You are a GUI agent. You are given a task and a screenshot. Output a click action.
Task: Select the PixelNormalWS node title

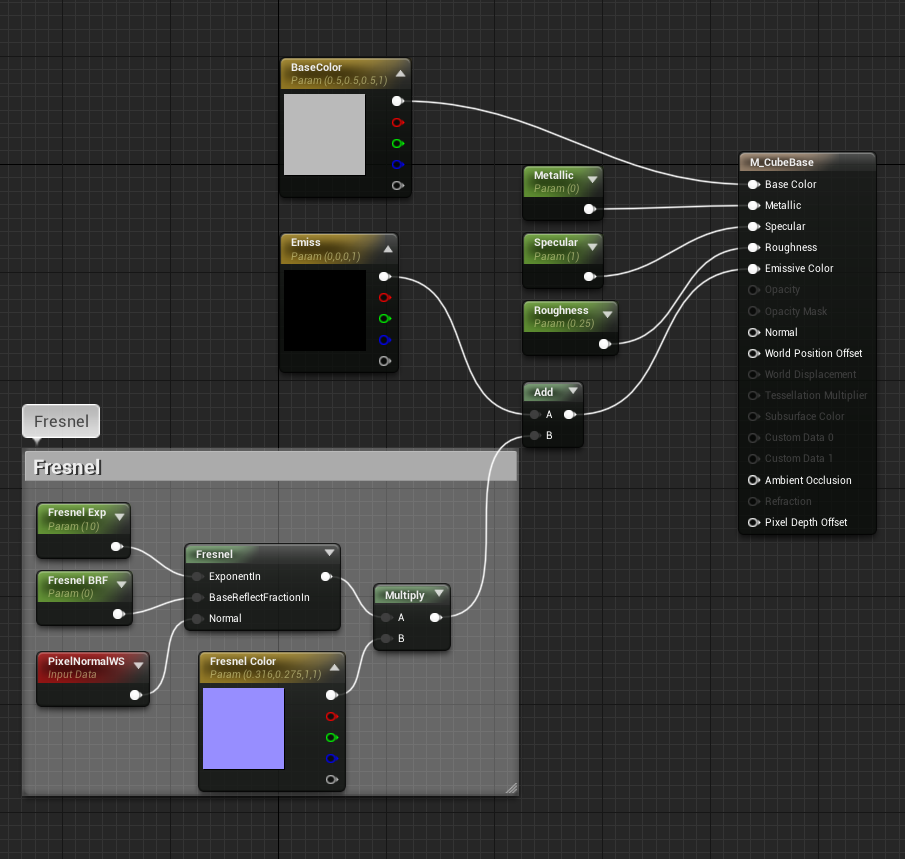(x=86, y=661)
